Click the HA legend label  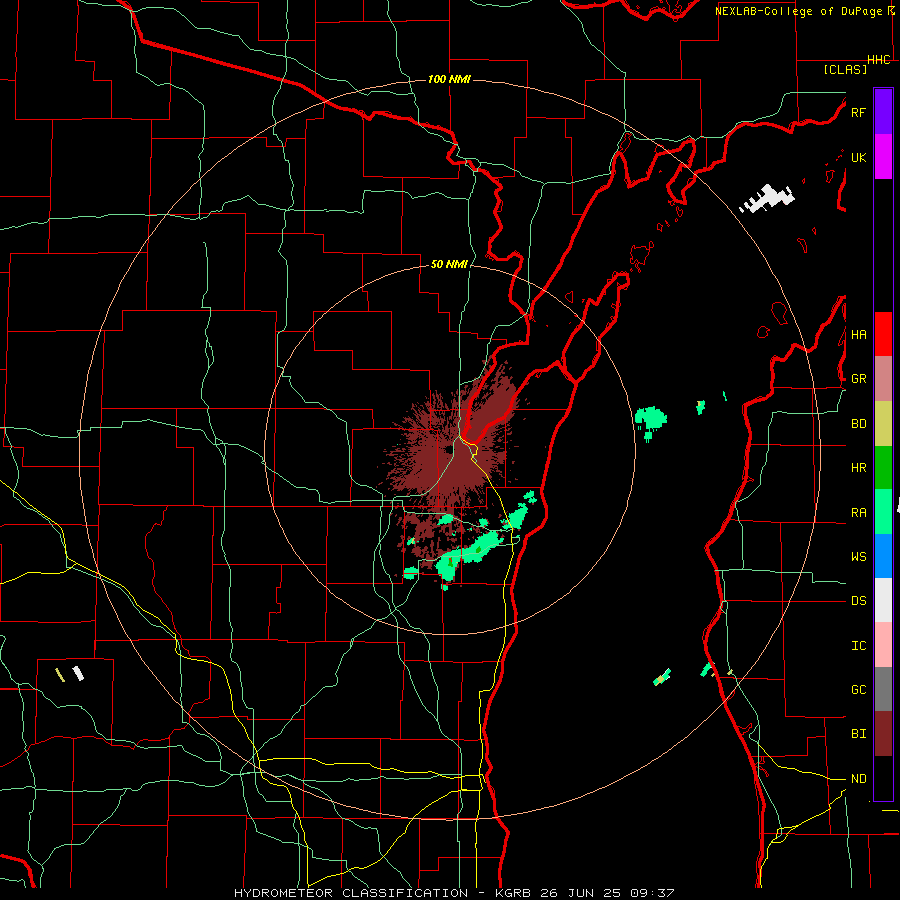pos(858,335)
